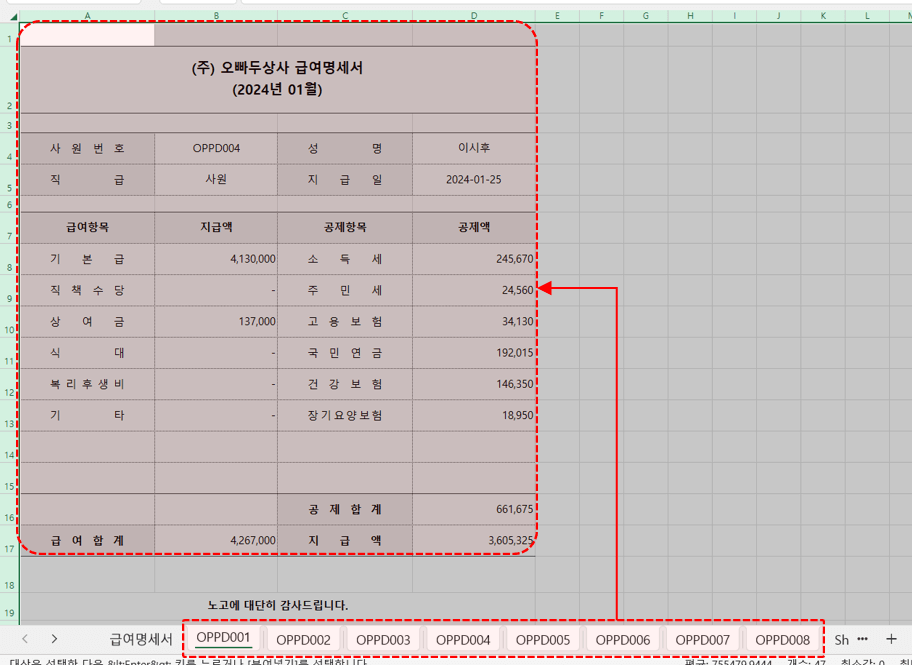Select row 4 header

[9, 148]
